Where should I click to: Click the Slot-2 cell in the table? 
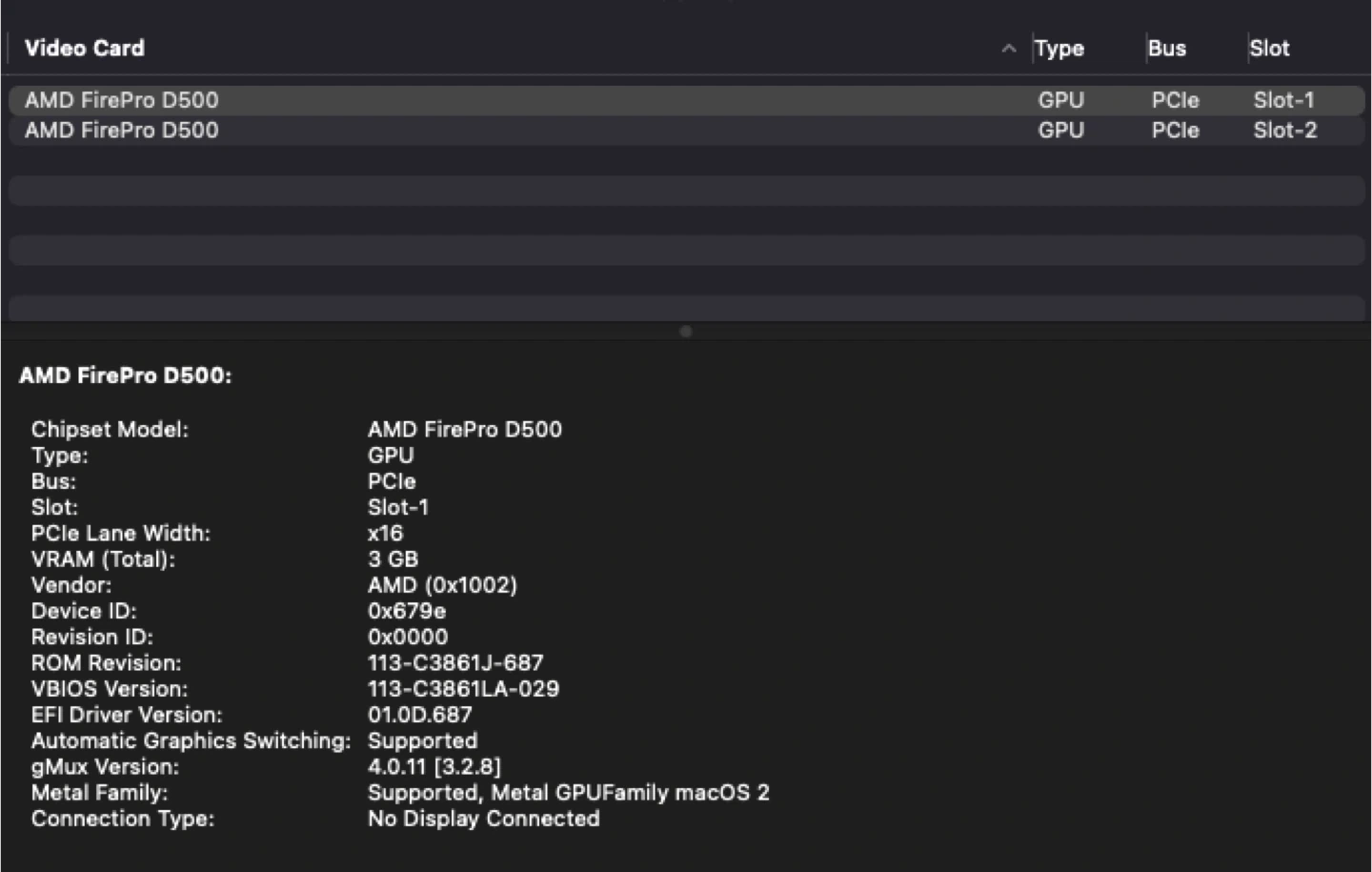[1285, 131]
